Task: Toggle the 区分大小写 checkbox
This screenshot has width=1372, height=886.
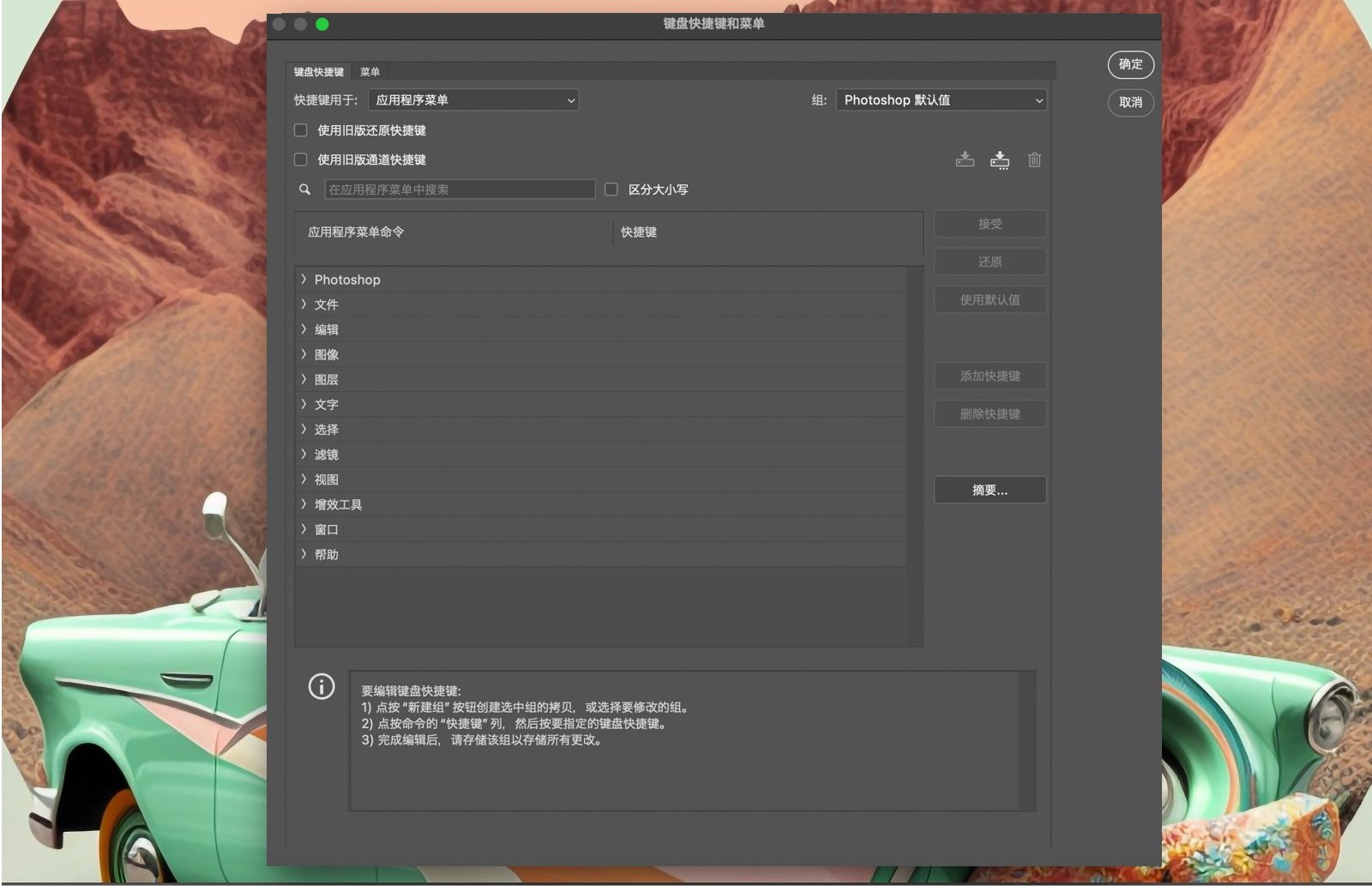Action: tap(611, 190)
